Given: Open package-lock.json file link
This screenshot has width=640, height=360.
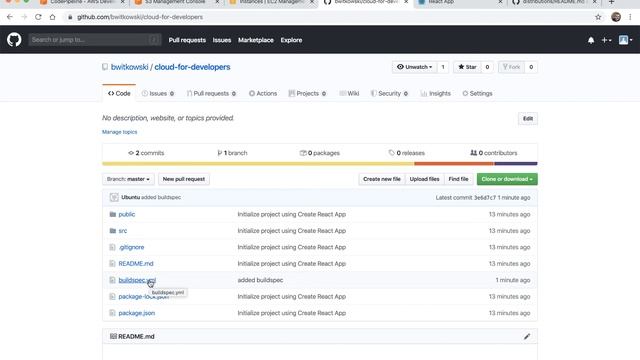Looking at the screenshot, I should coord(144,296).
